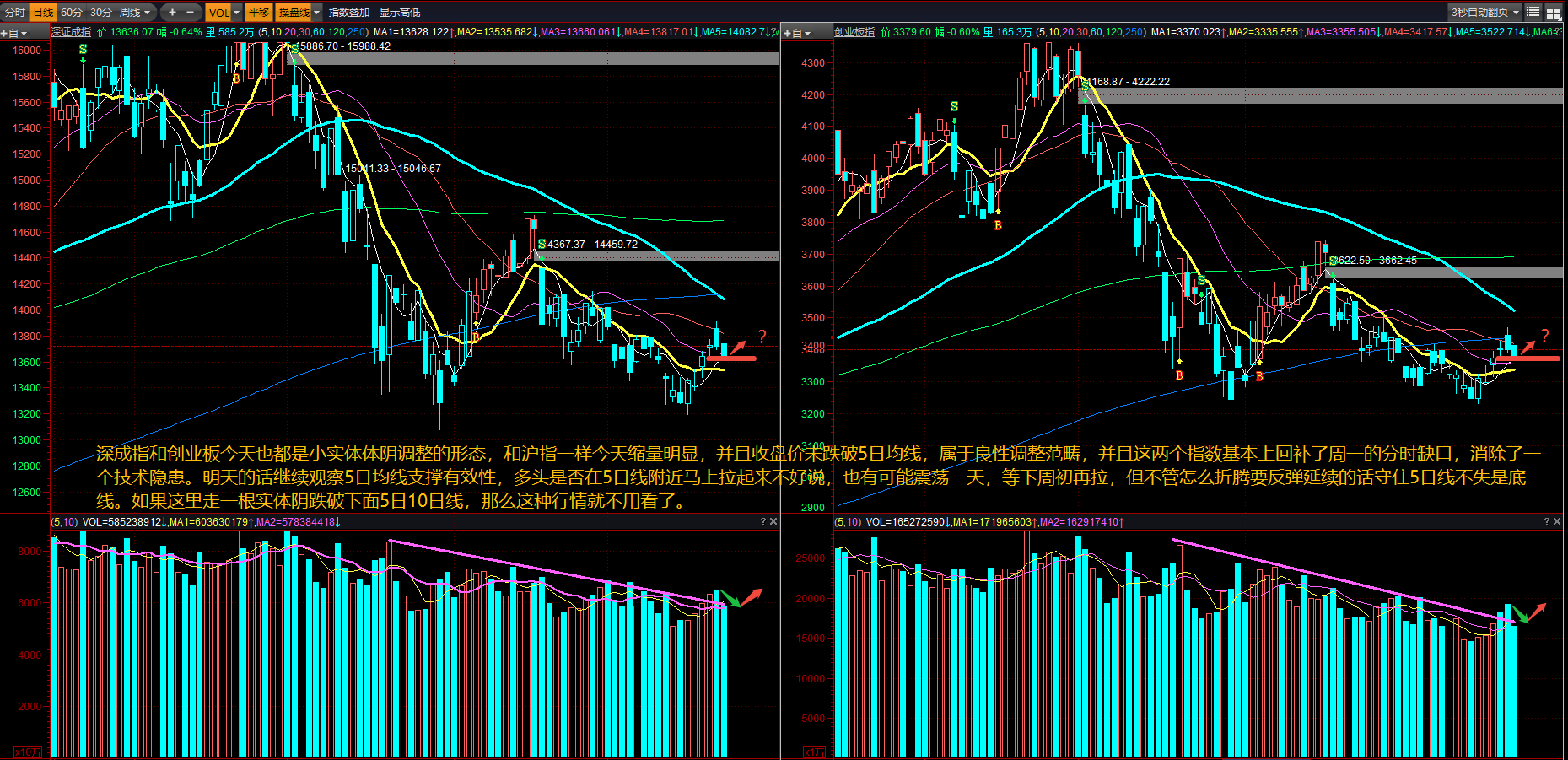Click the S sell marker above 4100 on 创业板指
The image size is (1568, 760).
click(x=954, y=107)
